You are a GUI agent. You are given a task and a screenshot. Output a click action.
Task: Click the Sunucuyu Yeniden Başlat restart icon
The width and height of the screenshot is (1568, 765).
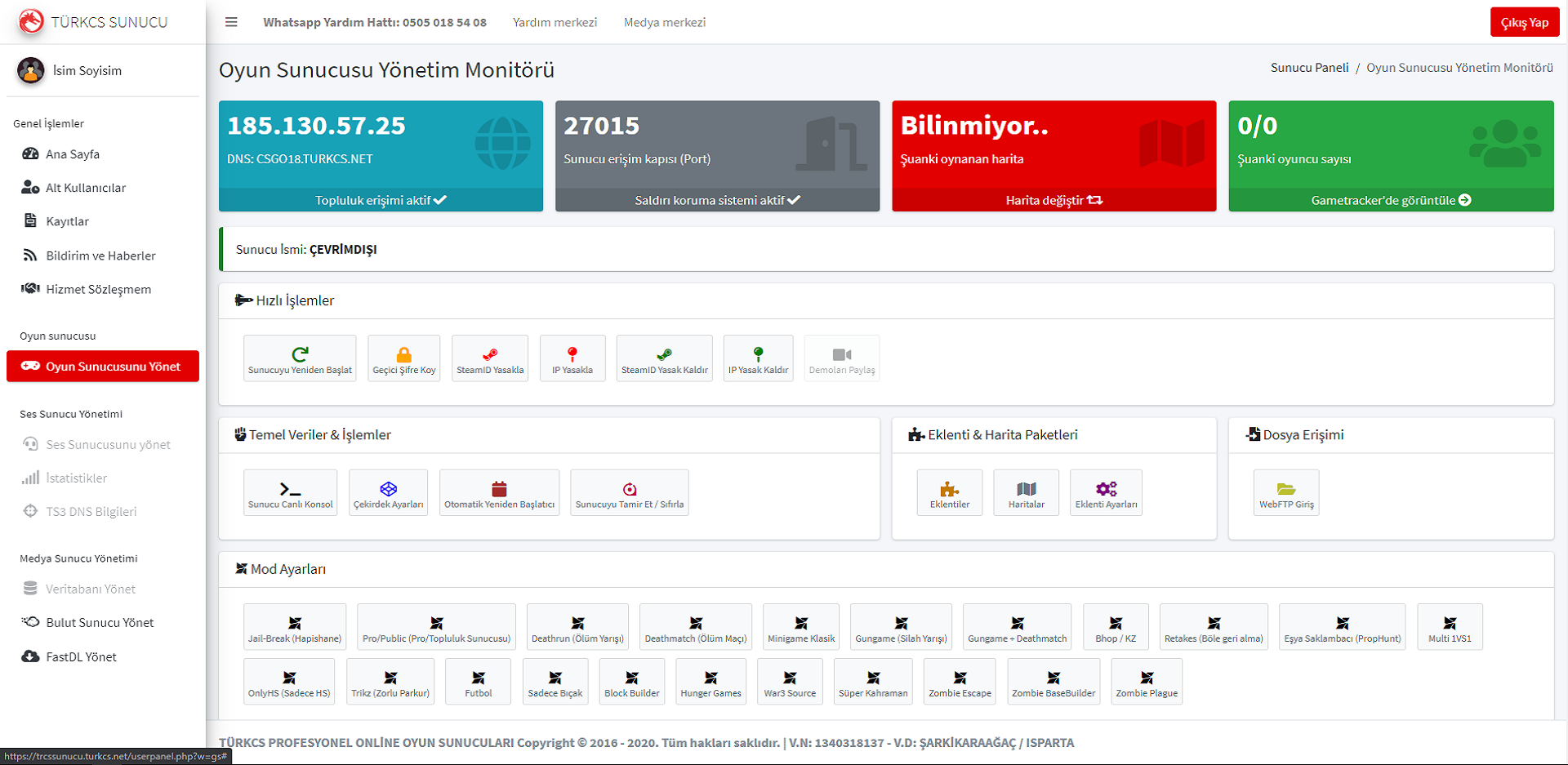pyautogui.click(x=300, y=355)
